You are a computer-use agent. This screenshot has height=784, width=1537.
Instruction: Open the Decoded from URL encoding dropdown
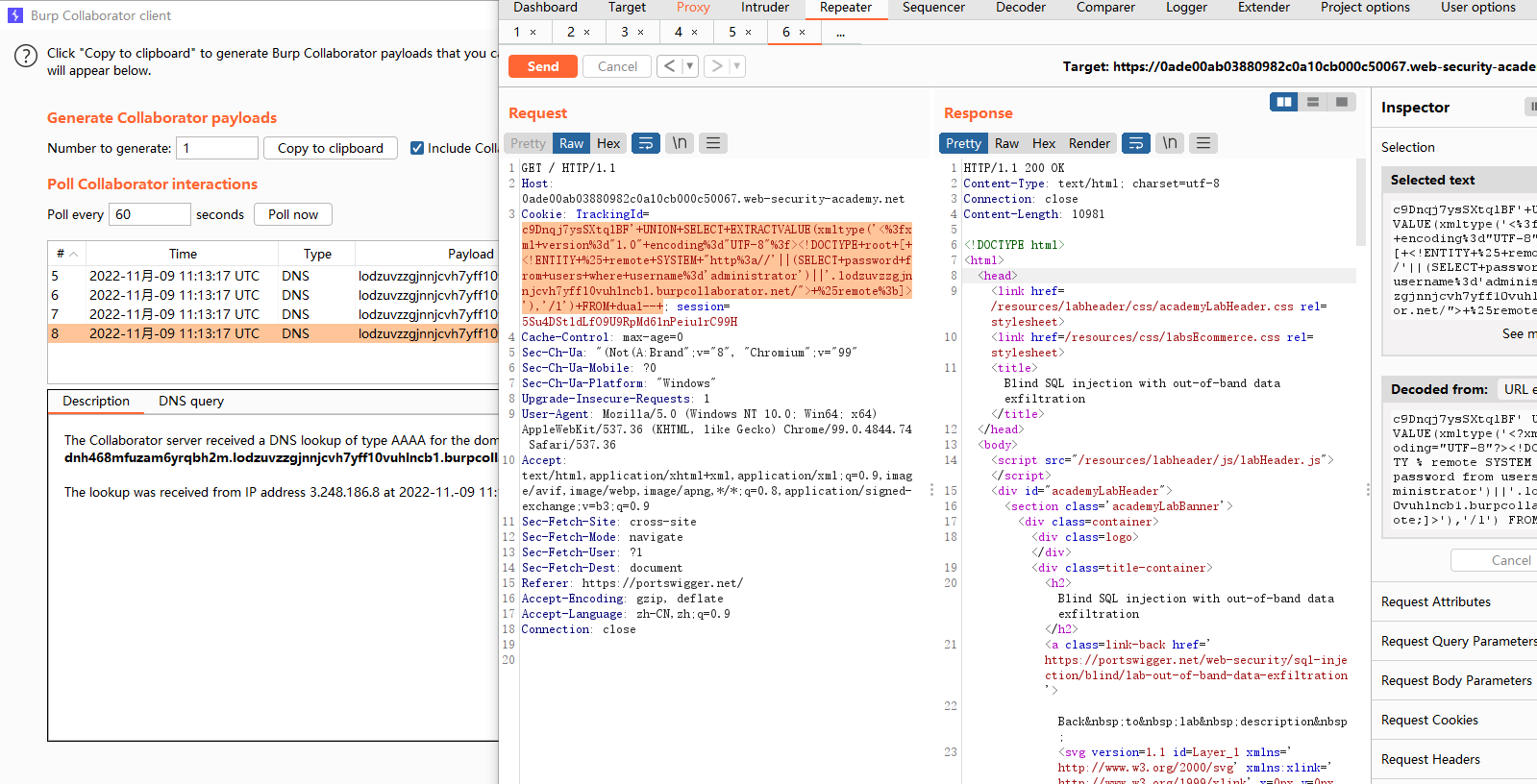coord(1517,389)
